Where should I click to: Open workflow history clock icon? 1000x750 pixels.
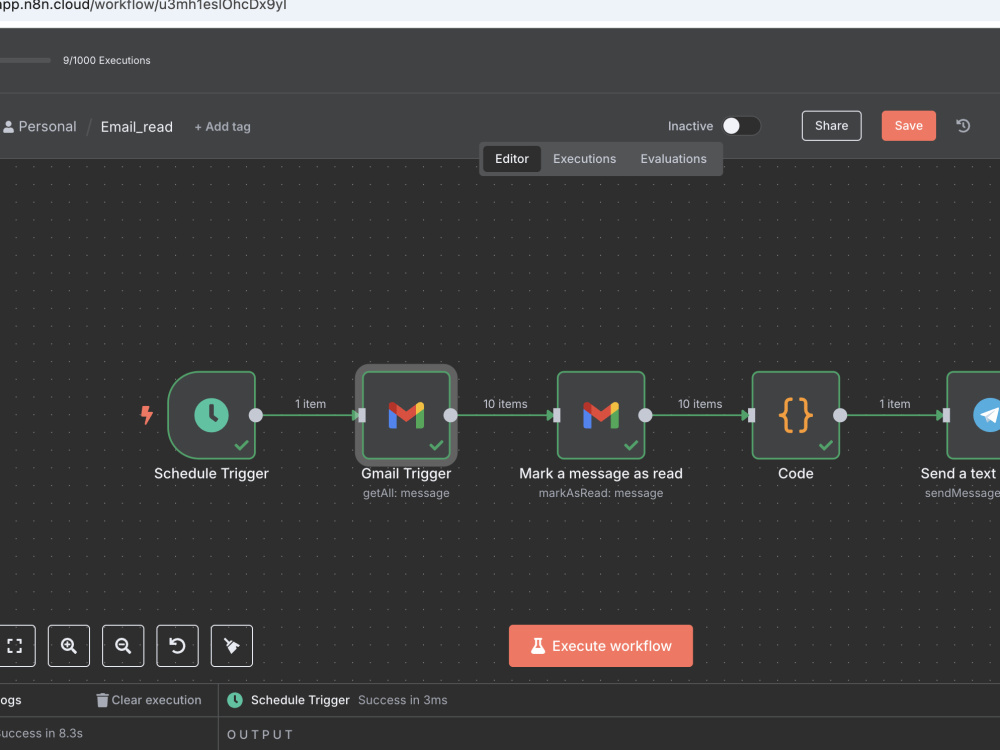click(x=963, y=126)
